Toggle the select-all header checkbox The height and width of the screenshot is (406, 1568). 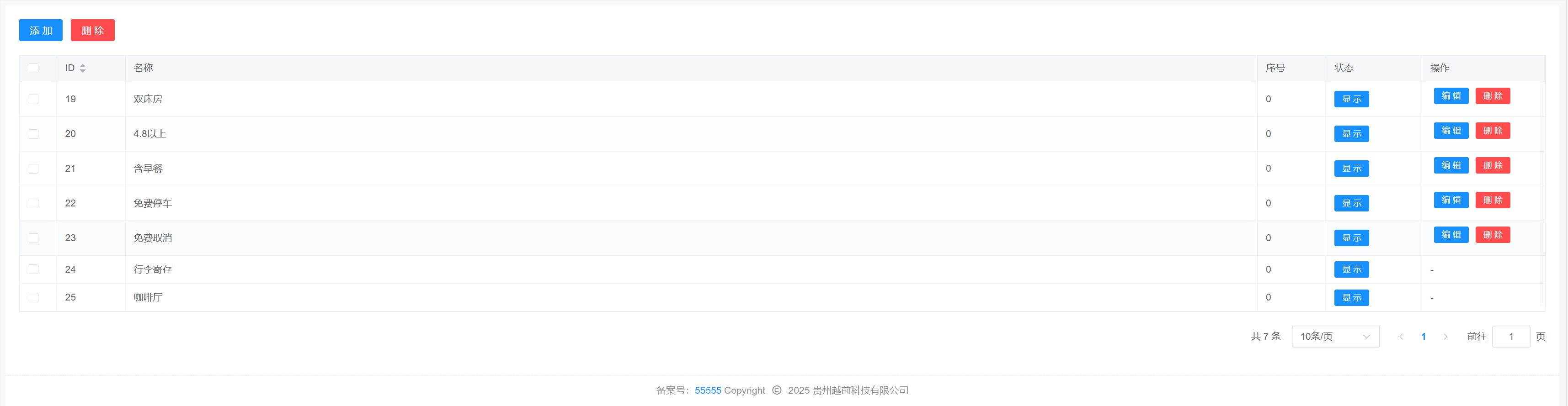(x=33, y=68)
